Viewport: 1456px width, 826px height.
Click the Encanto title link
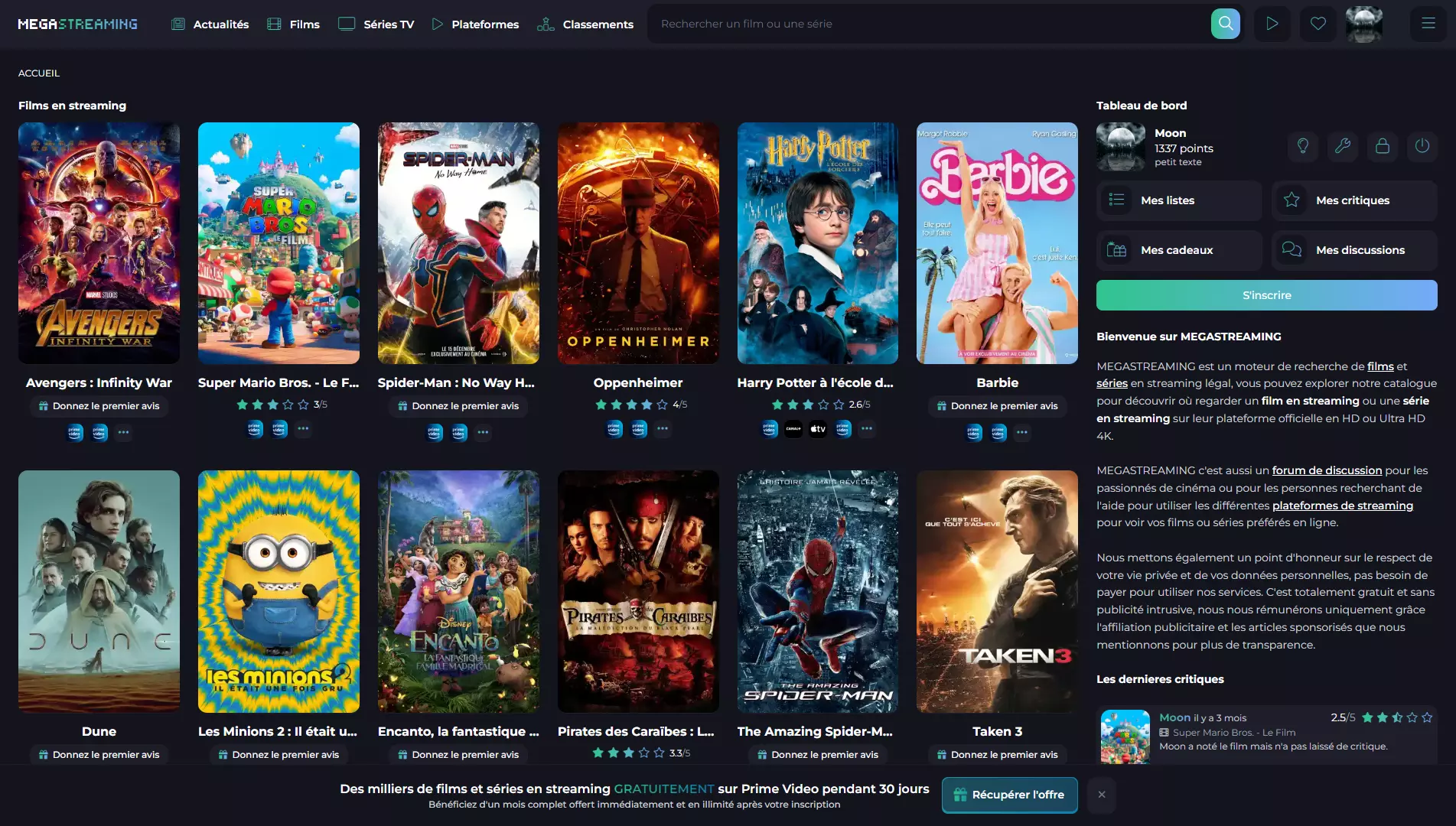click(x=458, y=731)
